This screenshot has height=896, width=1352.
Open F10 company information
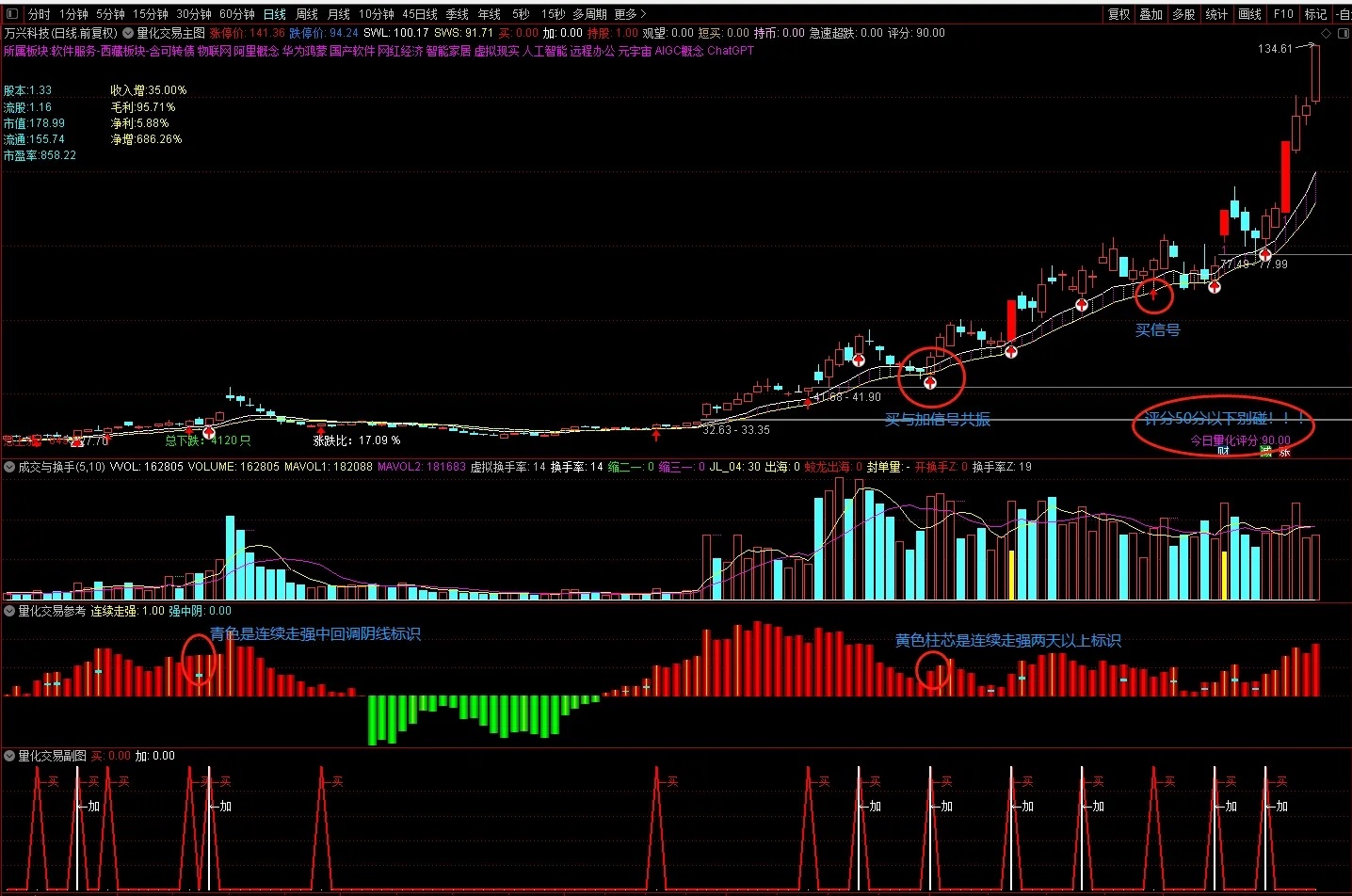click(1283, 14)
